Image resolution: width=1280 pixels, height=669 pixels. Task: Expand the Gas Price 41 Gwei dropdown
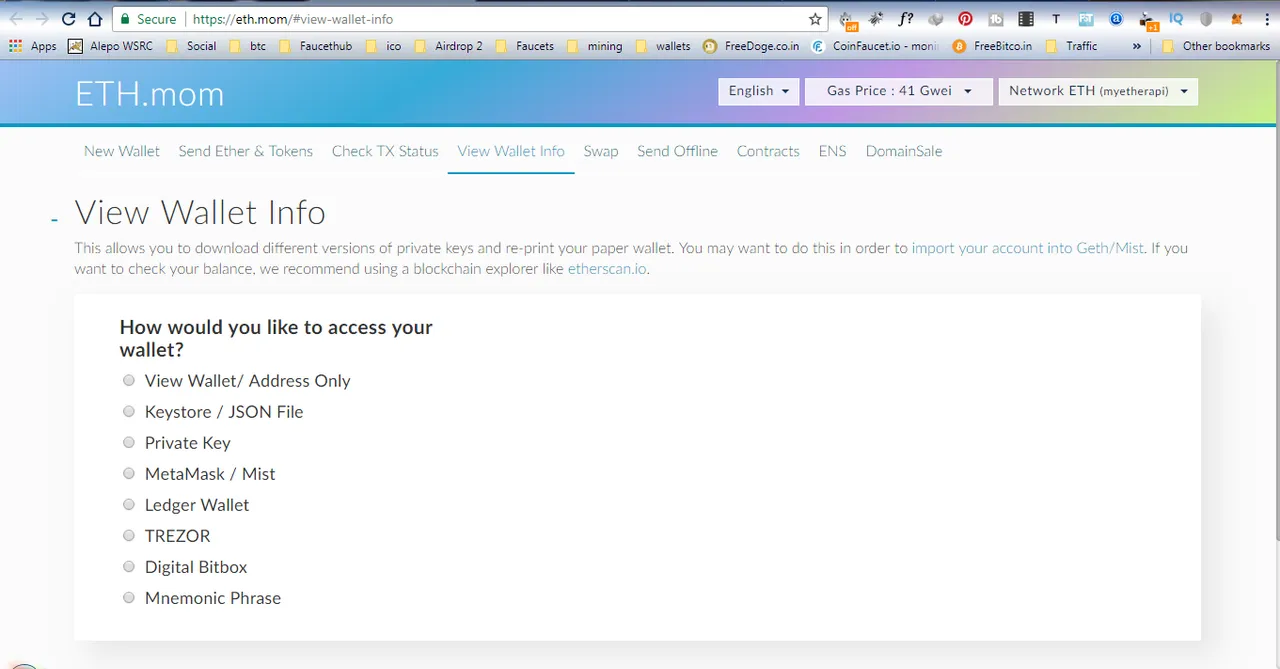(x=899, y=91)
